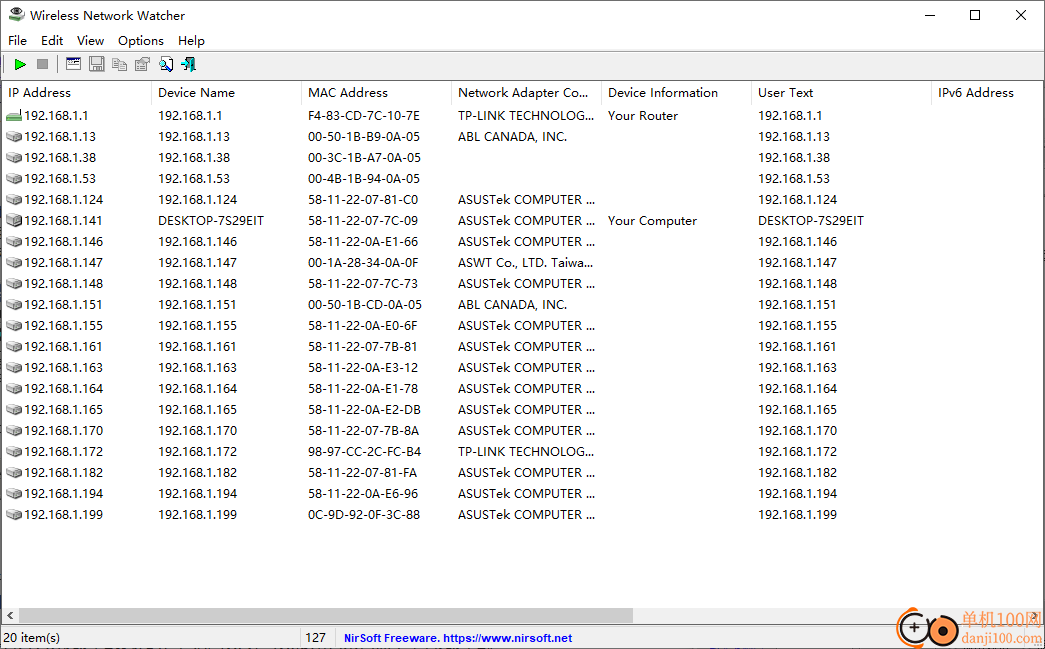Sort by the IP Address column header

[x=77, y=93]
